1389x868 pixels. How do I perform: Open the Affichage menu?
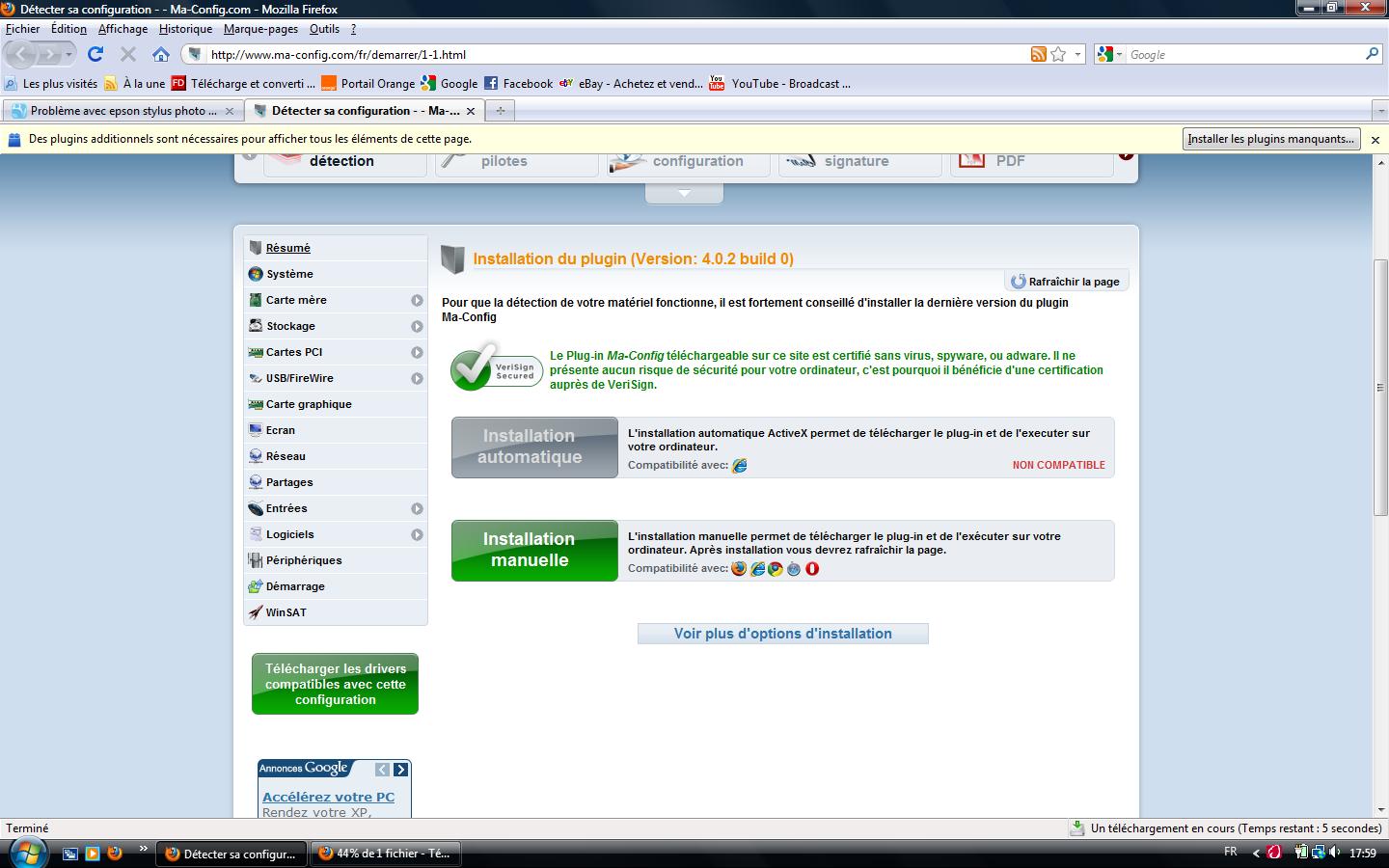point(123,29)
